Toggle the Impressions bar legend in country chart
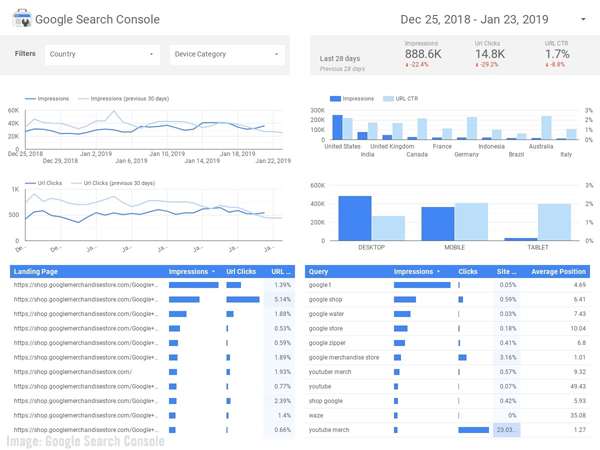Viewport: 600px width, 450px height. tap(352, 99)
